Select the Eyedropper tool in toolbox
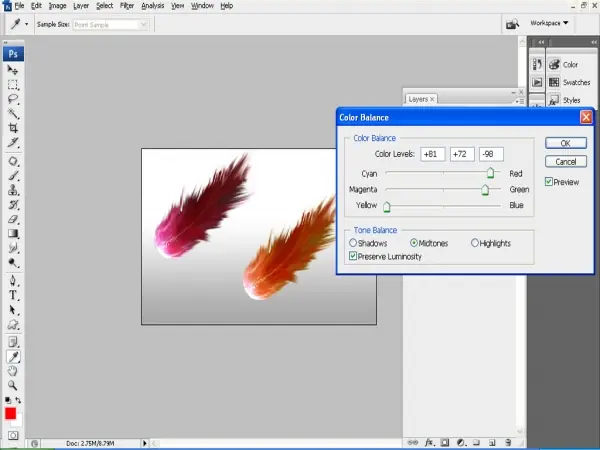Viewport: 600px width, 450px height. point(13,357)
